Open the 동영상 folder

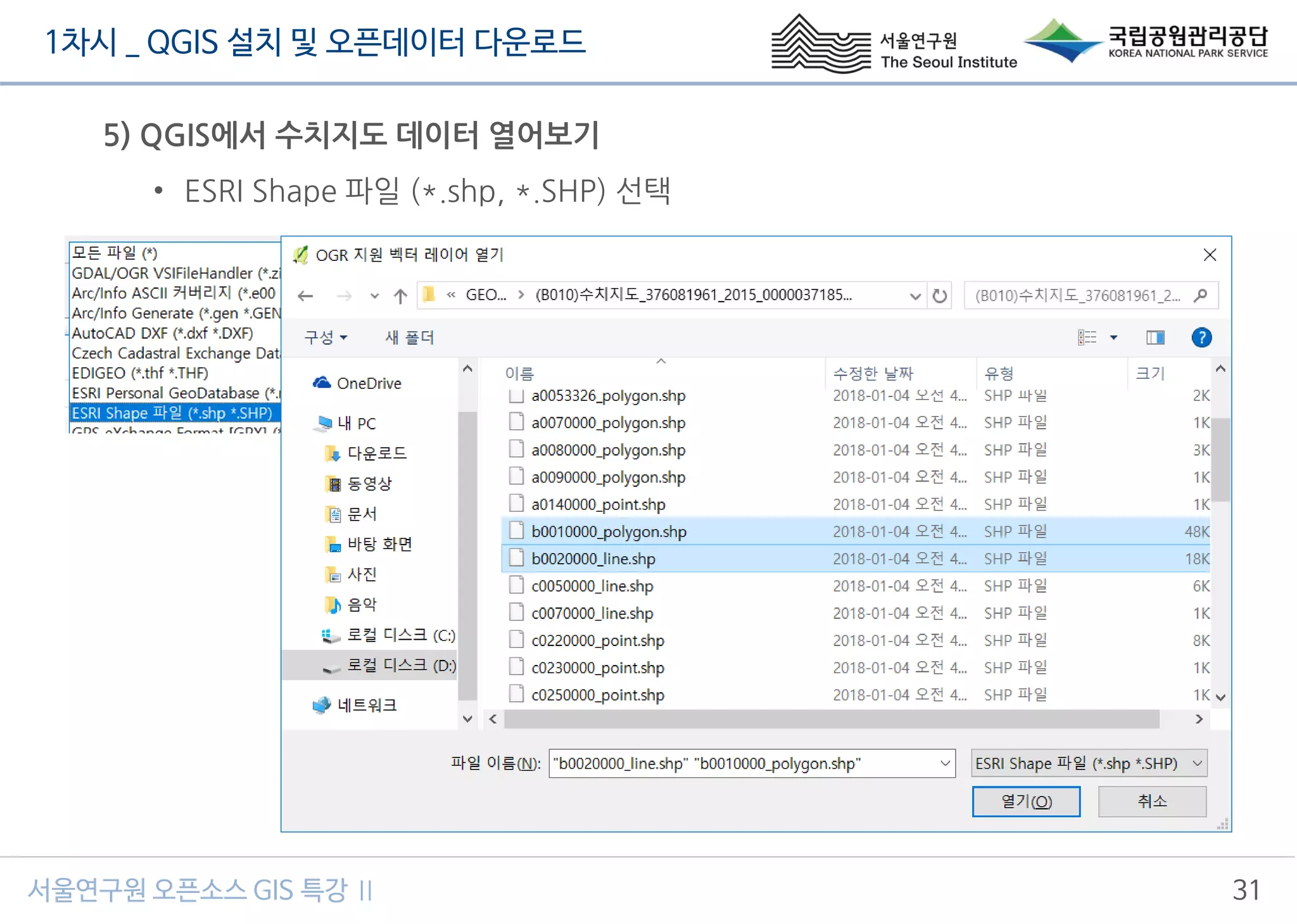pyautogui.click(x=358, y=484)
